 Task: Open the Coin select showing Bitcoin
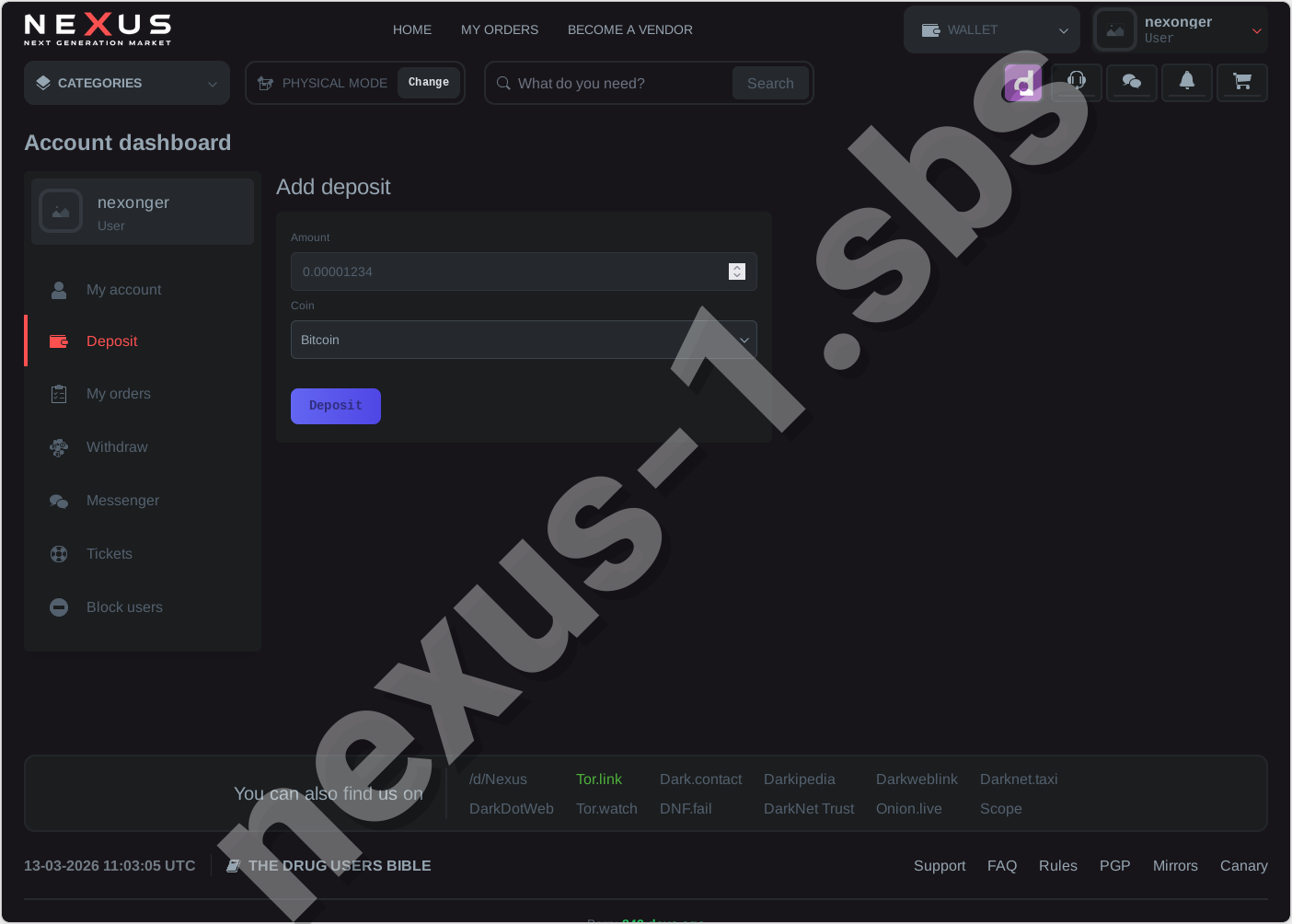[524, 340]
